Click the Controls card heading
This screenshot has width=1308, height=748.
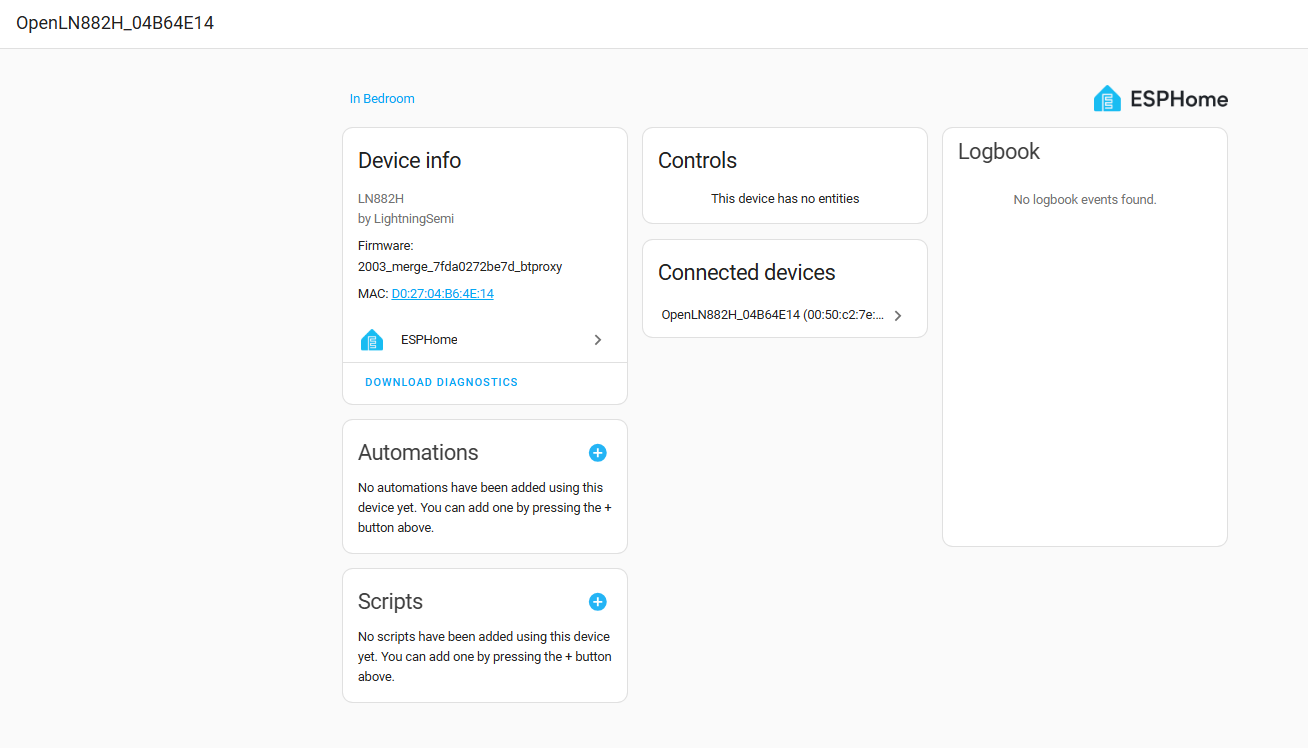pyautogui.click(x=697, y=161)
